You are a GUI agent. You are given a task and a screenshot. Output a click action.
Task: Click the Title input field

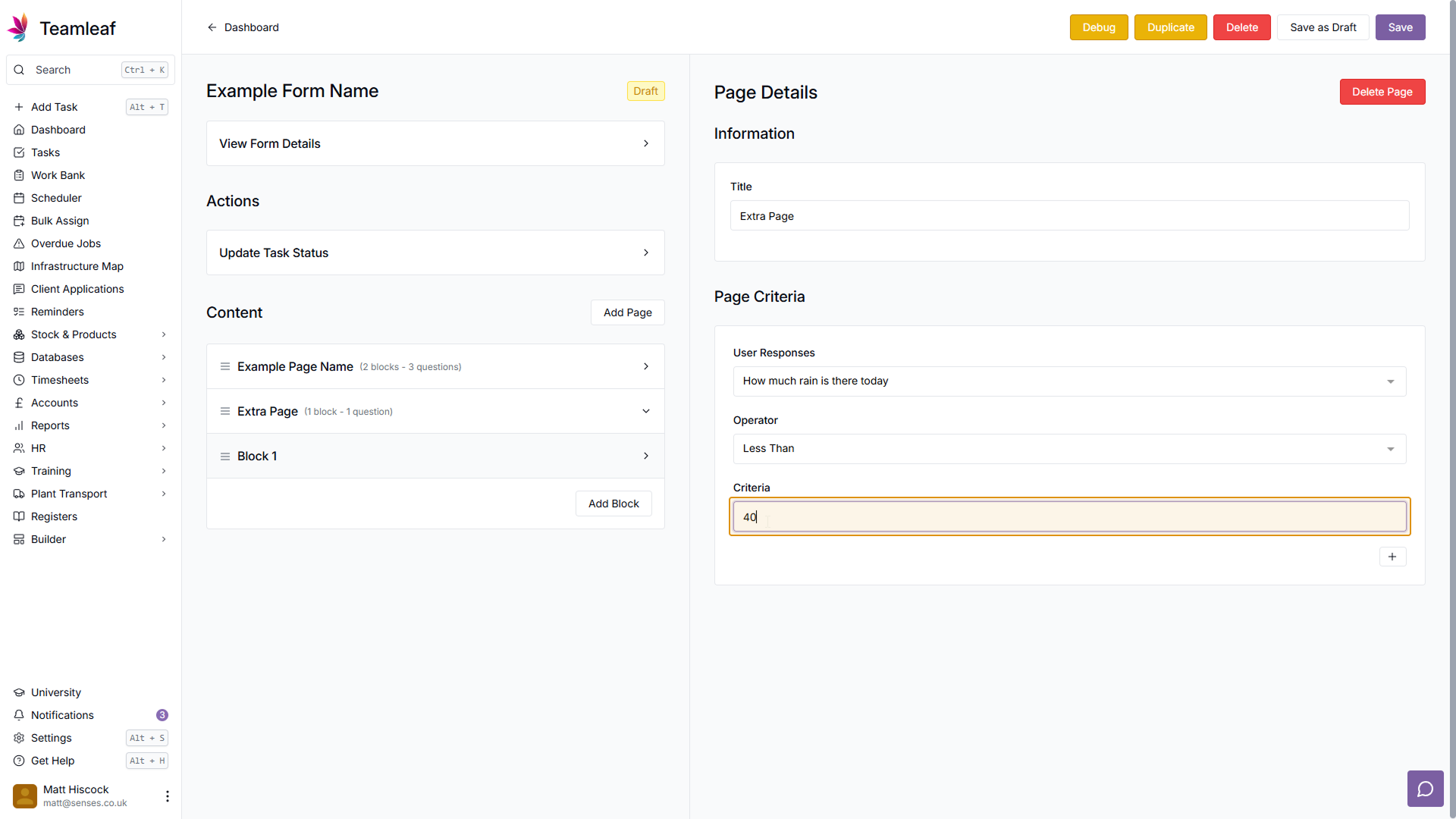1068,216
